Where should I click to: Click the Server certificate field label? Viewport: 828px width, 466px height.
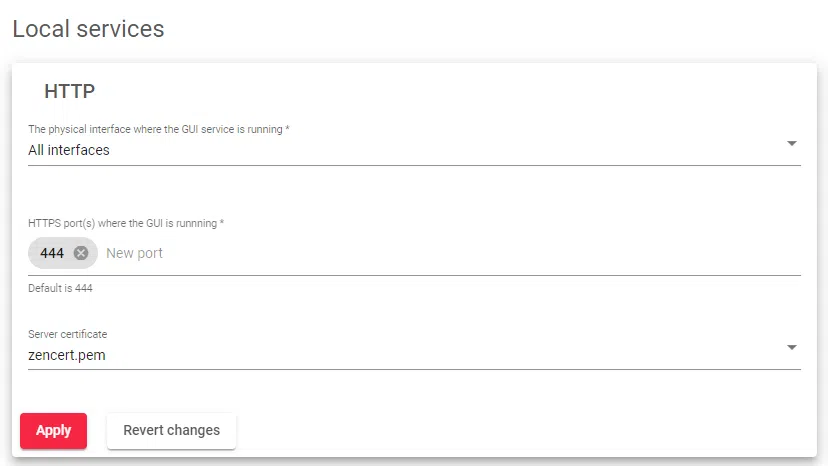[x=67, y=334]
